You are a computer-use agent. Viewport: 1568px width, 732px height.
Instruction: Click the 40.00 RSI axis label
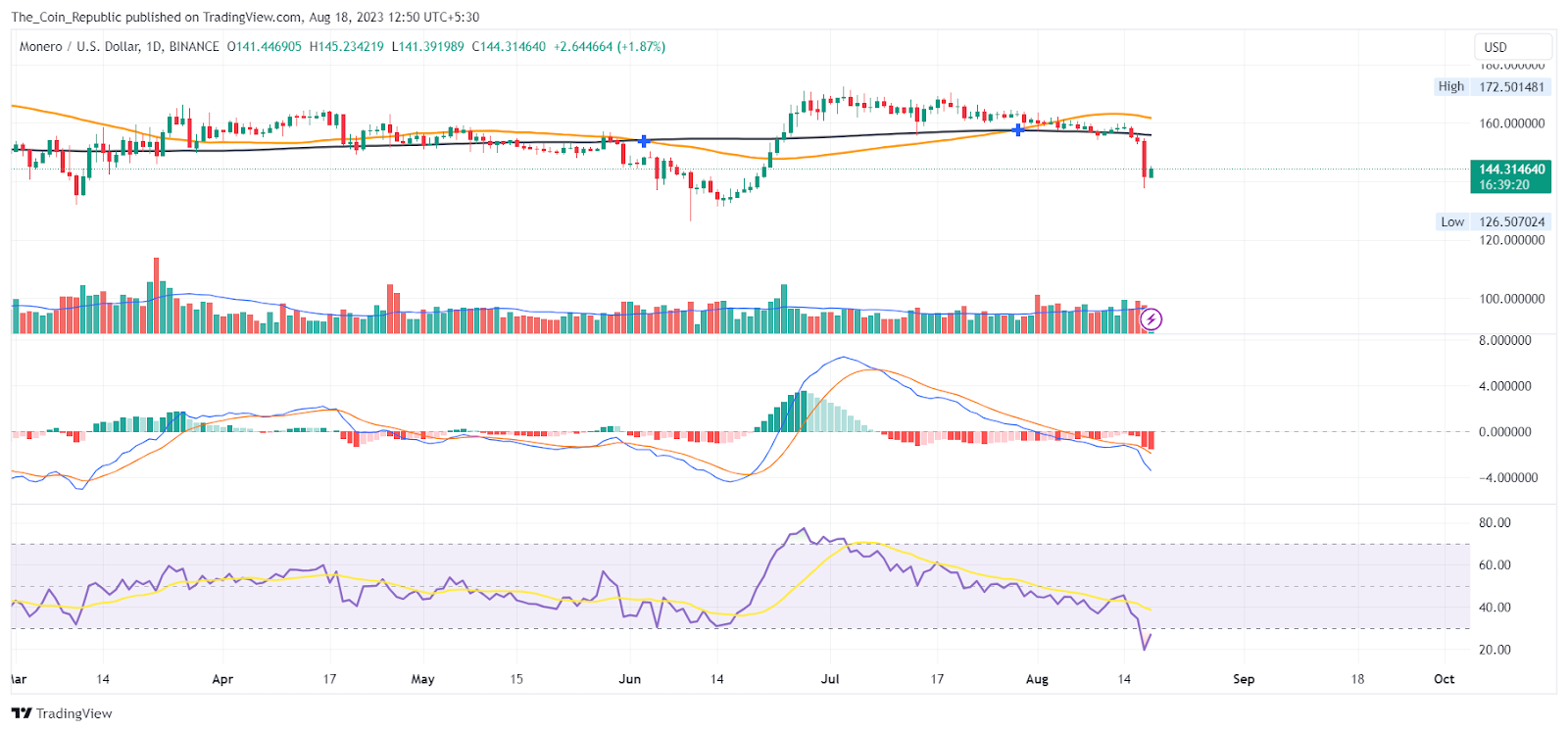pos(1495,608)
